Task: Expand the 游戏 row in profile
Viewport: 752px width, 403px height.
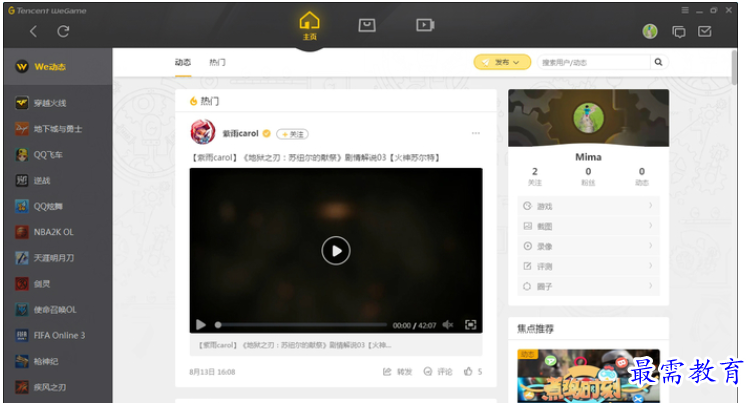Action: (588, 206)
